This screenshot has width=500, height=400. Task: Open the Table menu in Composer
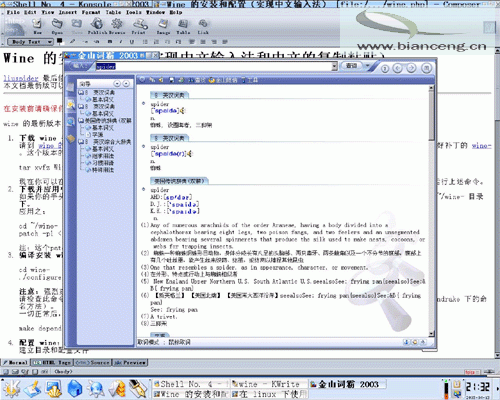tap(113, 12)
